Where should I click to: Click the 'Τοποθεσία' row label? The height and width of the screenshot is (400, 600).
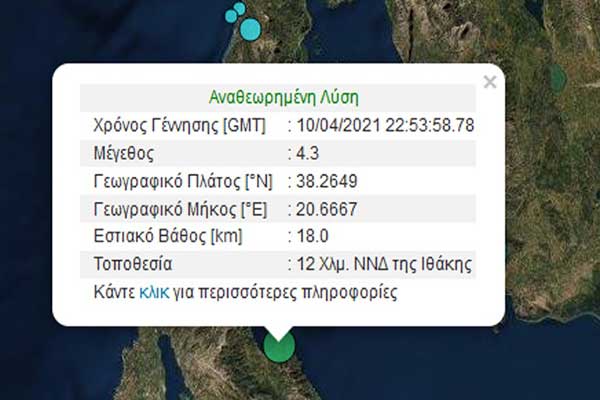pos(127,265)
